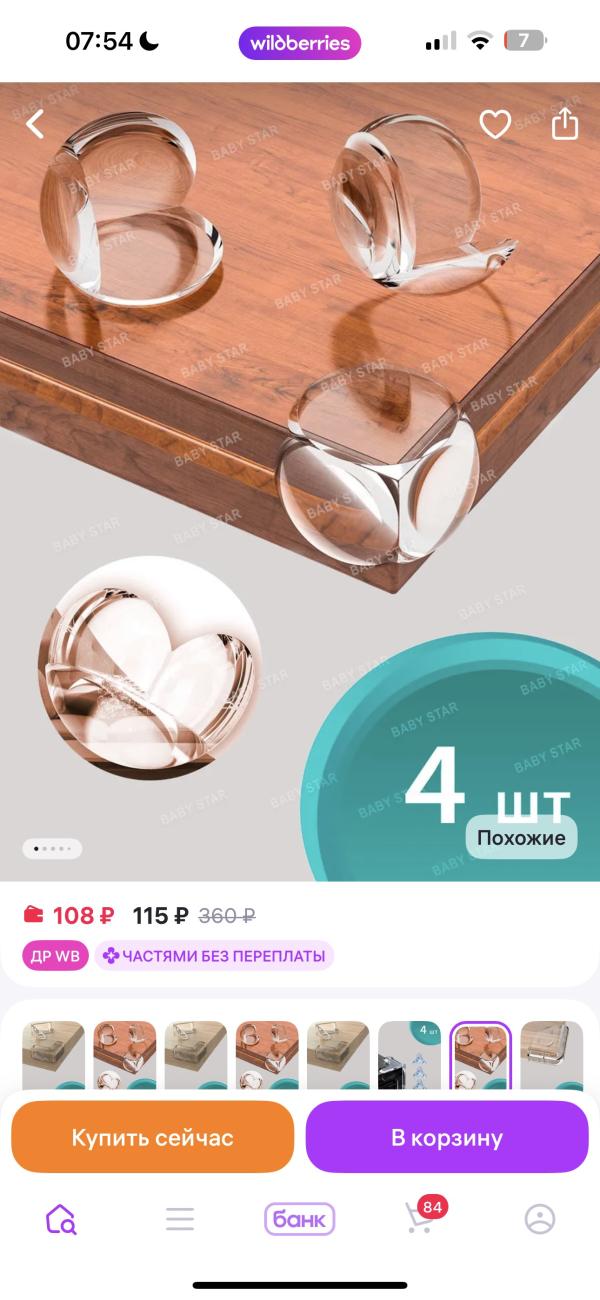The height and width of the screenshot is (1300, 600).
Task: Open the profile icon in bottom bar
Action: click(x=539, y=1219)
